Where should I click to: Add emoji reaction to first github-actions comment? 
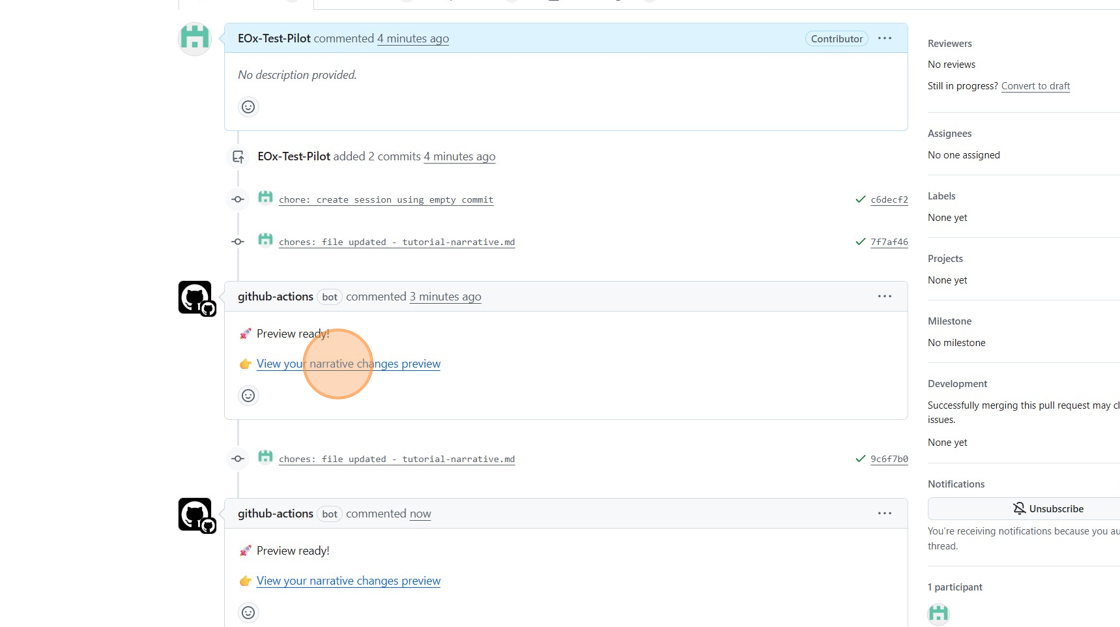pos(248,396)
